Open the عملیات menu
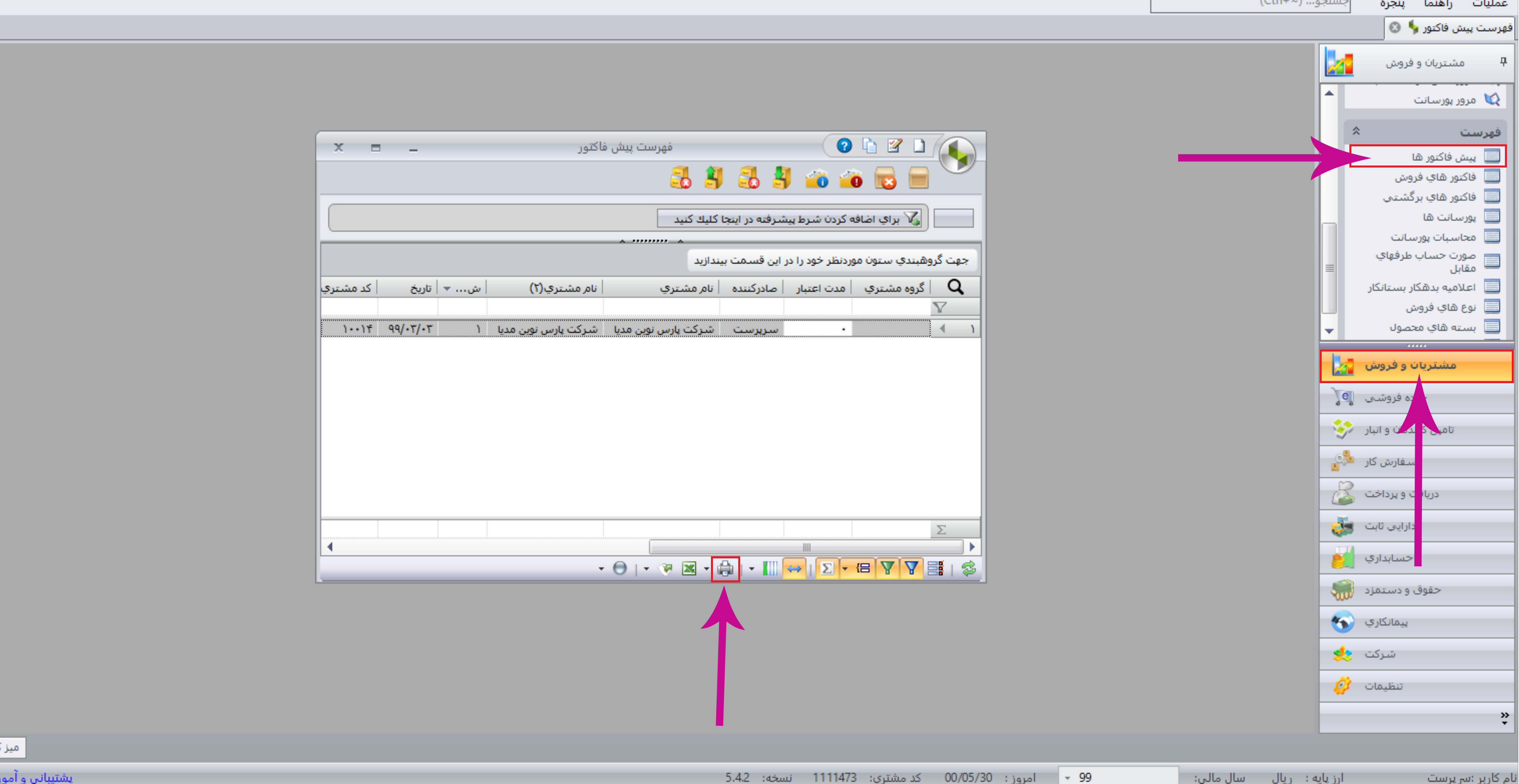This screenshot has height=784, width=1519. (1489, 4)
